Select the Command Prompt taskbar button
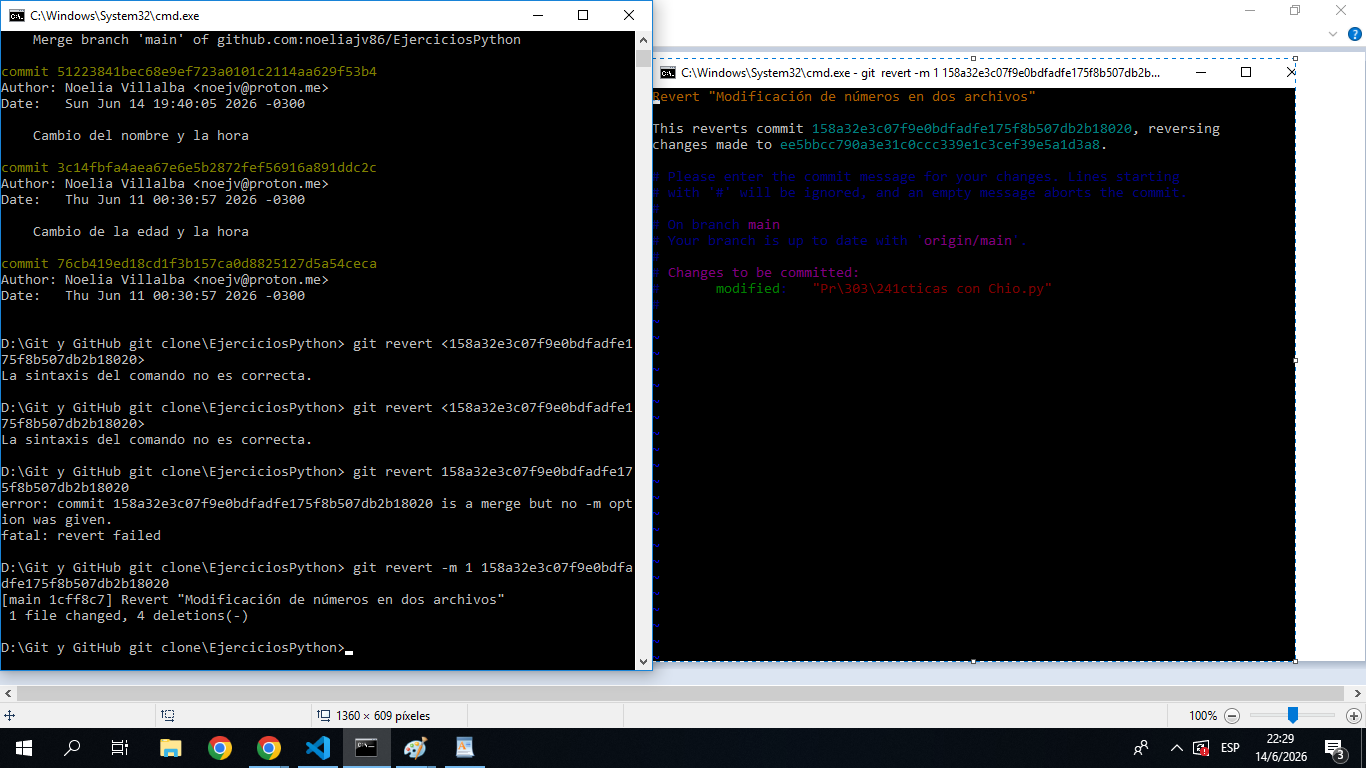Screen dimensions: 1366x768 coord(367,748)
